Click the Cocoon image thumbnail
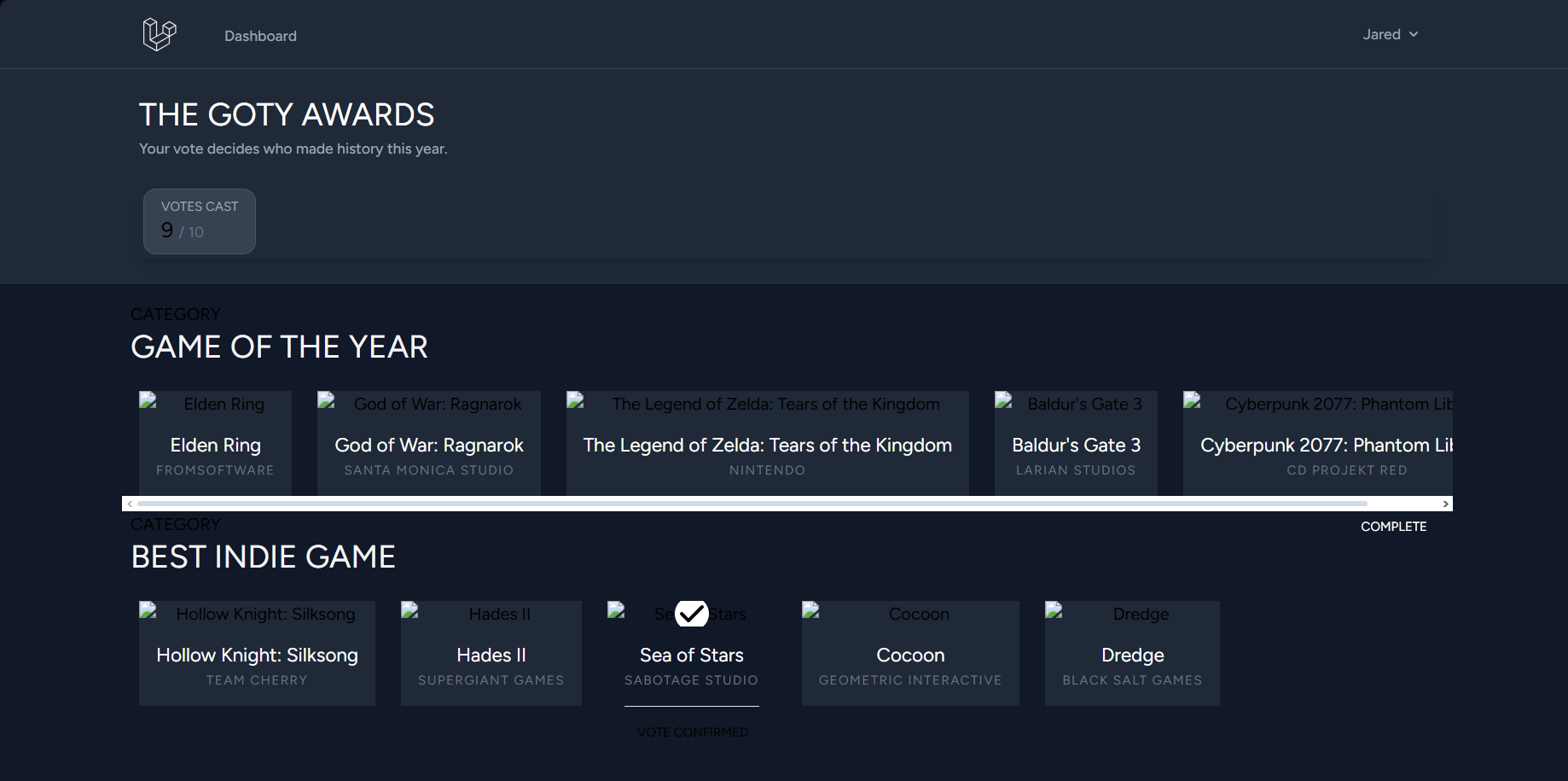Image resolution: width=1568 pixels, height=781 pixels. tap(910, 614)
